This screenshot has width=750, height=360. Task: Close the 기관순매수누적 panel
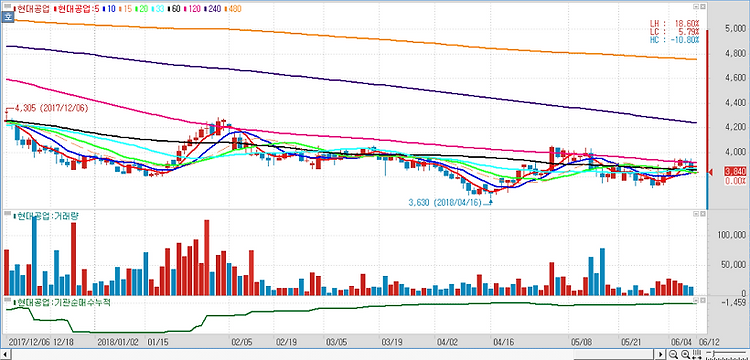[703, 301]
